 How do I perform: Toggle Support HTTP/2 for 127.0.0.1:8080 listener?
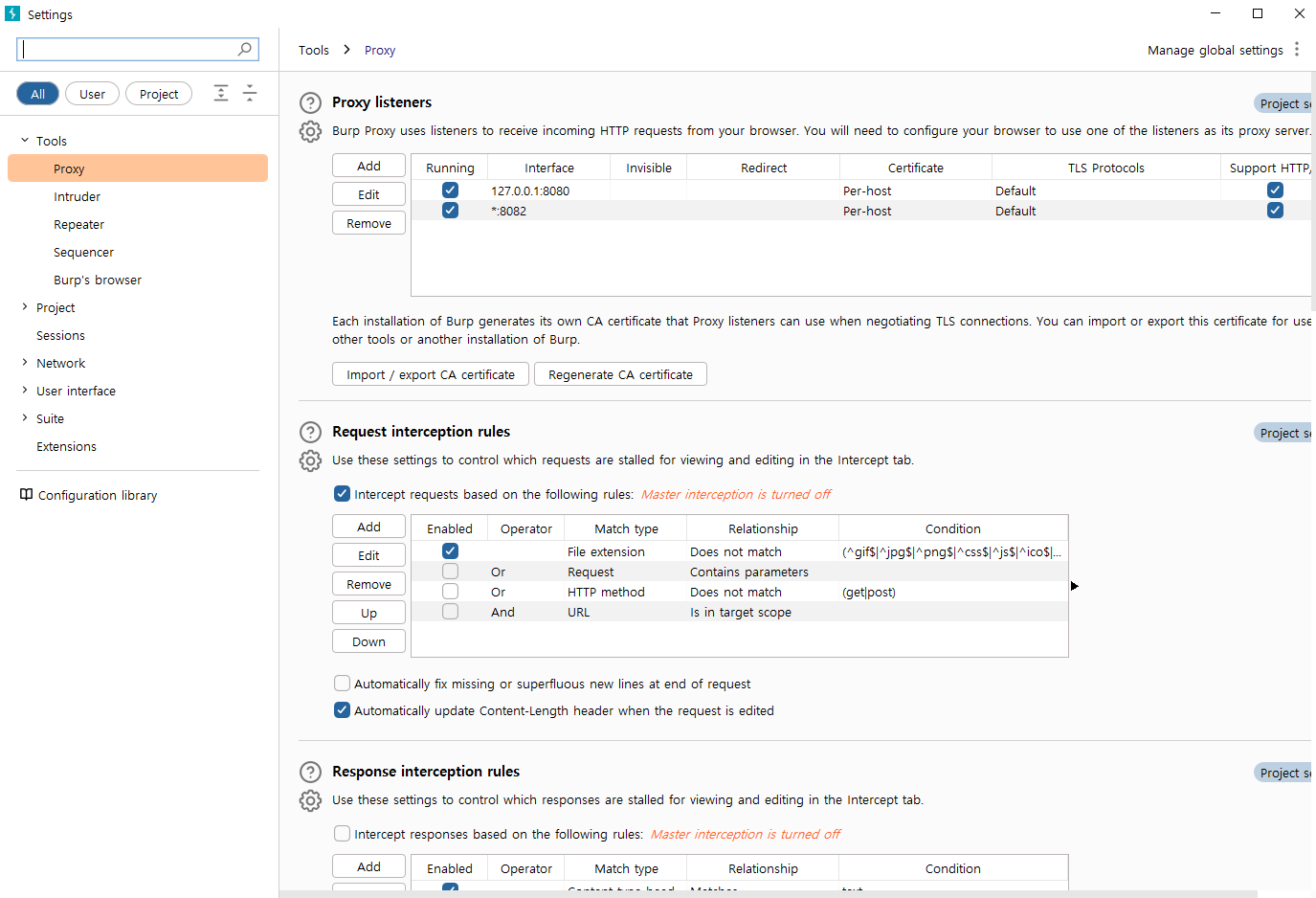point(1275,191)
